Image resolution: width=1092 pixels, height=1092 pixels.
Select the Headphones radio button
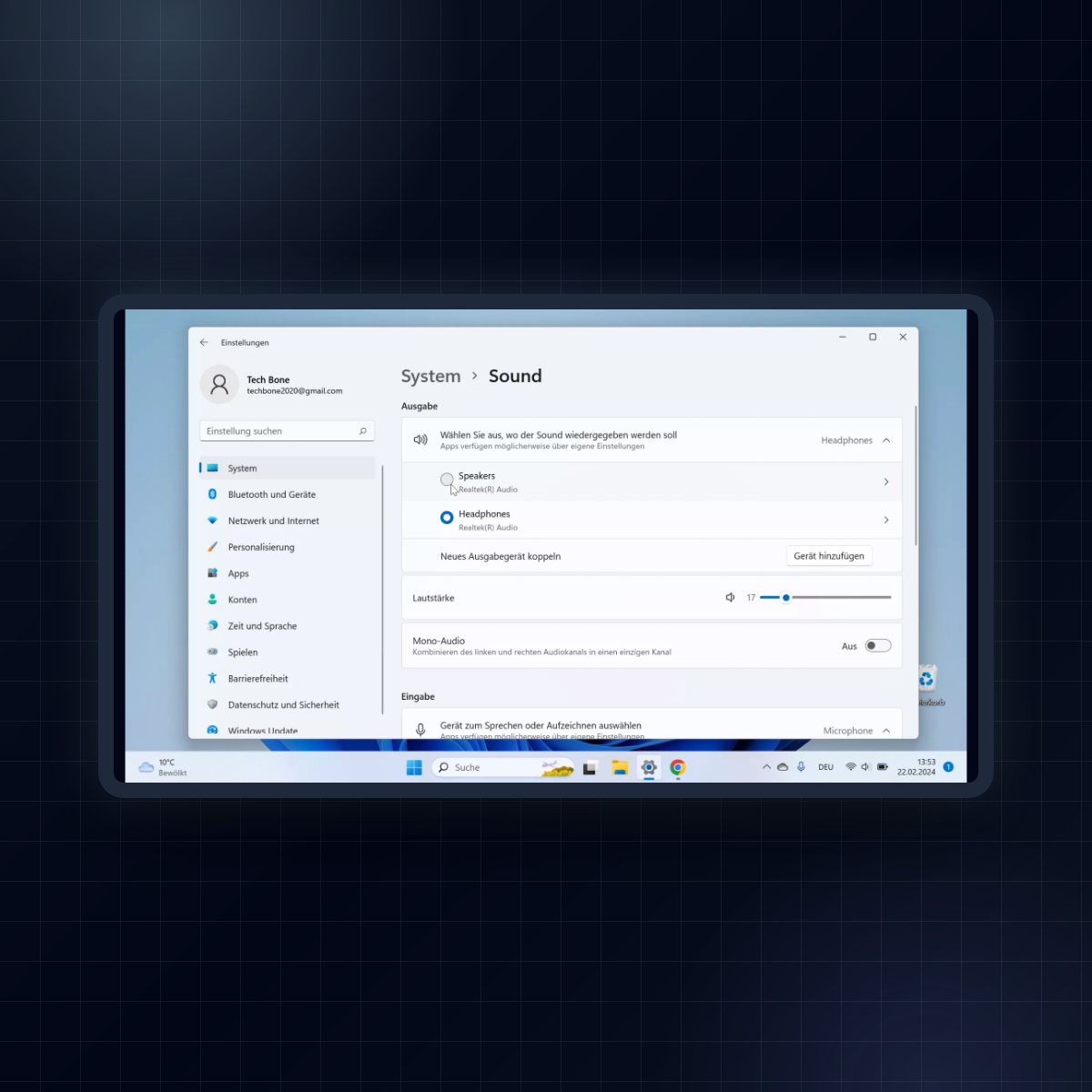click(x=447, y=518)
